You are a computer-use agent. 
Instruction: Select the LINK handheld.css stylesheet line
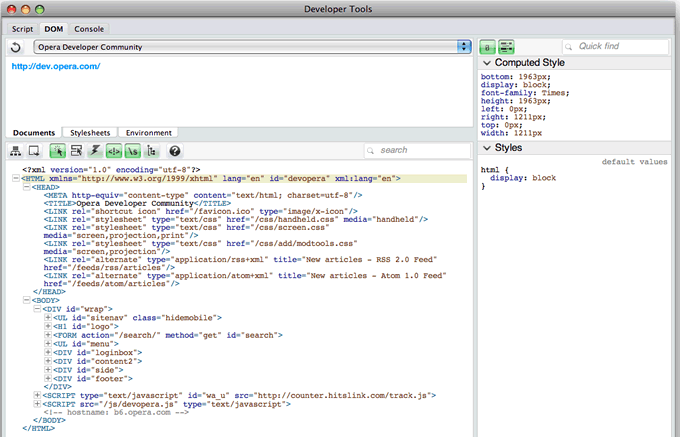[x=235, y=219]
